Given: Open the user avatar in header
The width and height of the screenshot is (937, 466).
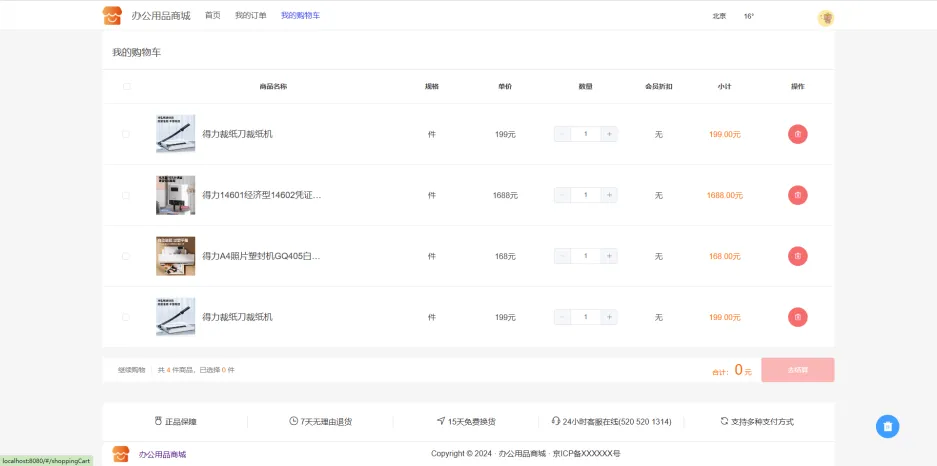Looking at the screenshot, I should click(826, 18).
